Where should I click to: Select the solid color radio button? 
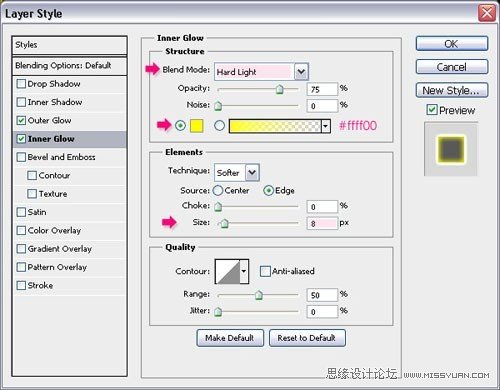pos(180,126)
